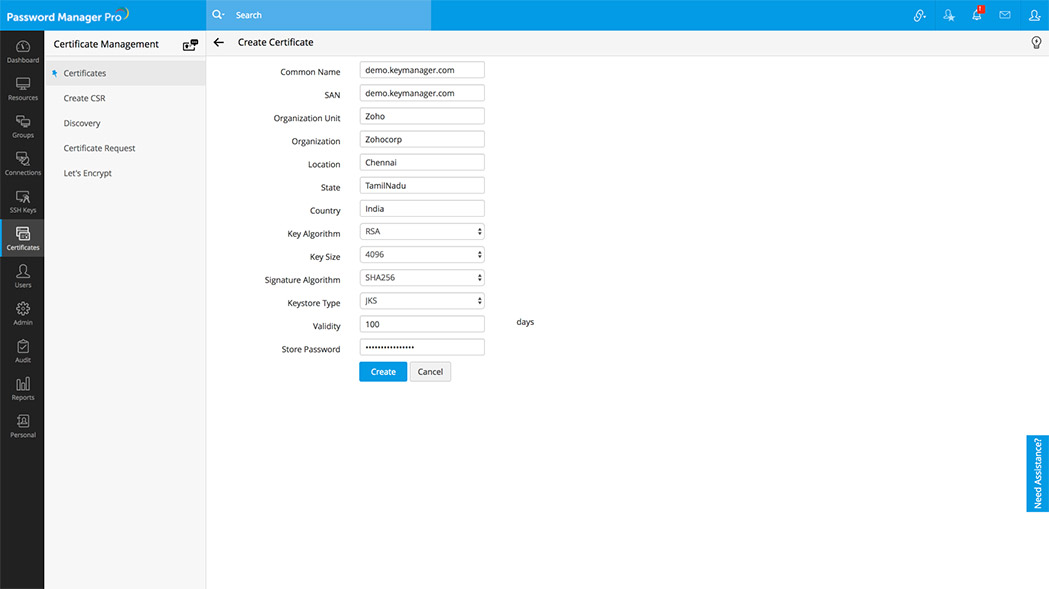Open the Signature Algorithm dropdown
Image resolution: width=1049 pixels, height=589 pixels.
point(421,277)
